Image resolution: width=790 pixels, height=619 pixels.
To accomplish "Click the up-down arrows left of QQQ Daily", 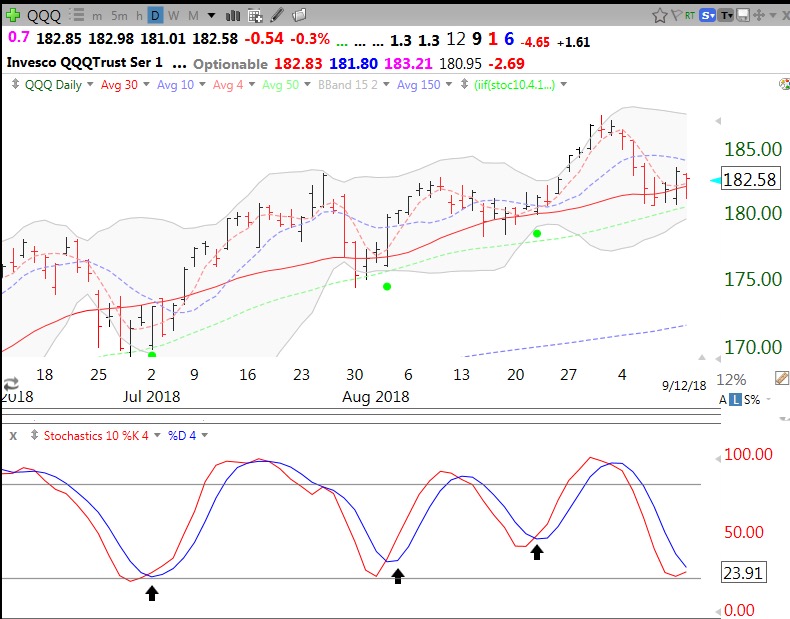I will pyautogui.click(x=16, y=84).
